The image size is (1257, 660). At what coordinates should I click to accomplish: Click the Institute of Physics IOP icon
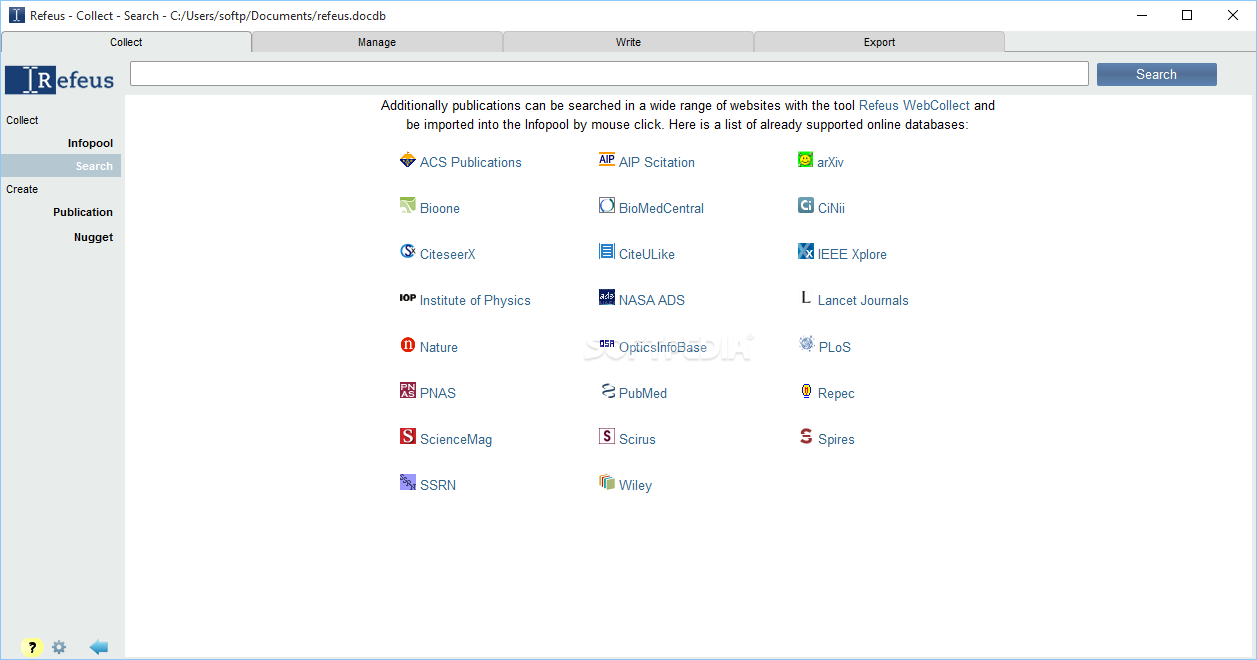pyautogui.click(x=407, y=298)
